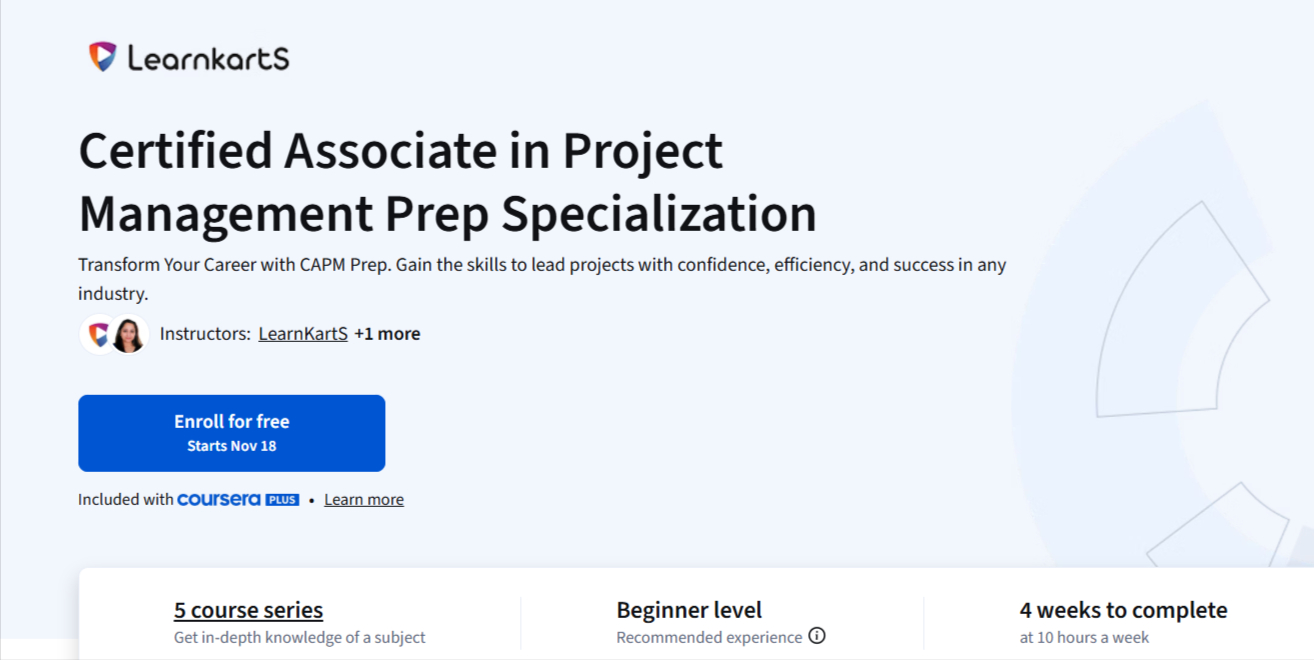Click the 4 weeks to complete heading
This screenshot has height=660, width=1314.
point(1123,610)
